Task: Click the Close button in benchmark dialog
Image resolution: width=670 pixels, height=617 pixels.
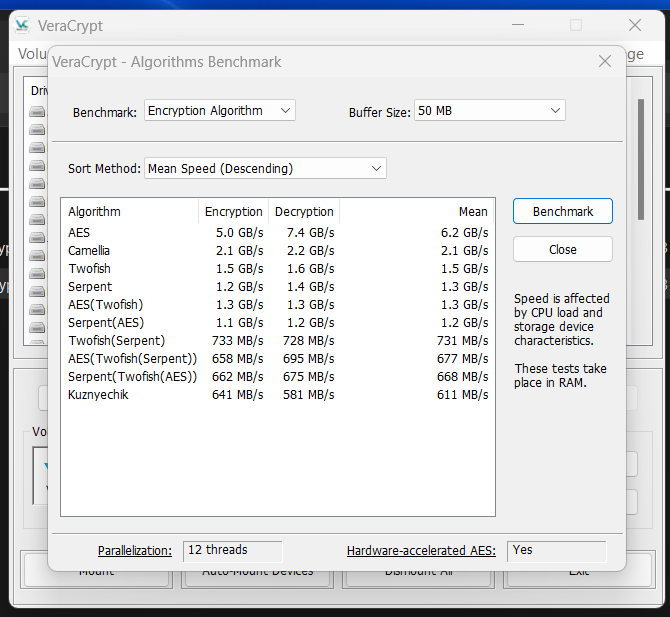Action: click(563, 250)
